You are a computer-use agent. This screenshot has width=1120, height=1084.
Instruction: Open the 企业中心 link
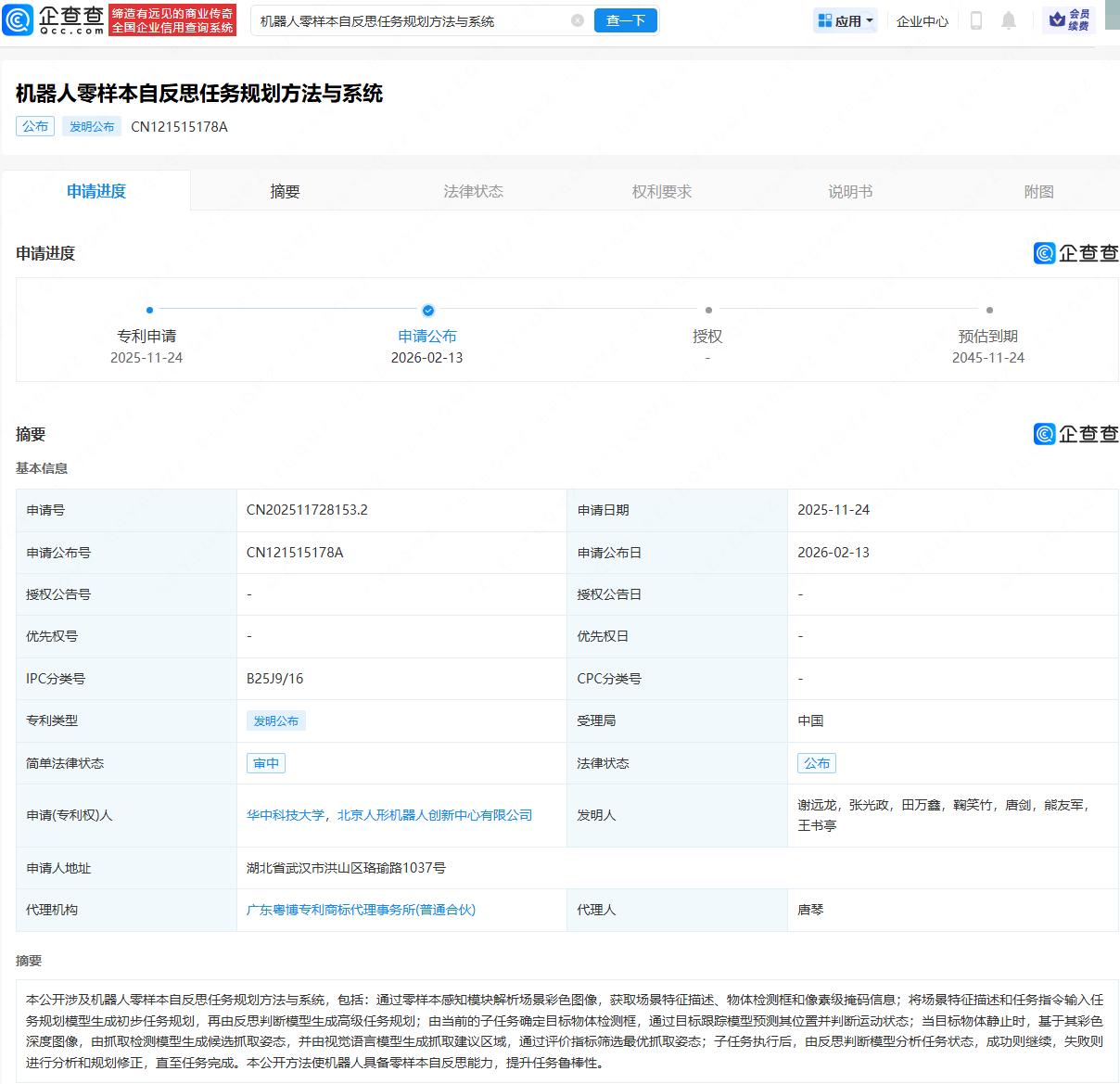tap(922, 19)
